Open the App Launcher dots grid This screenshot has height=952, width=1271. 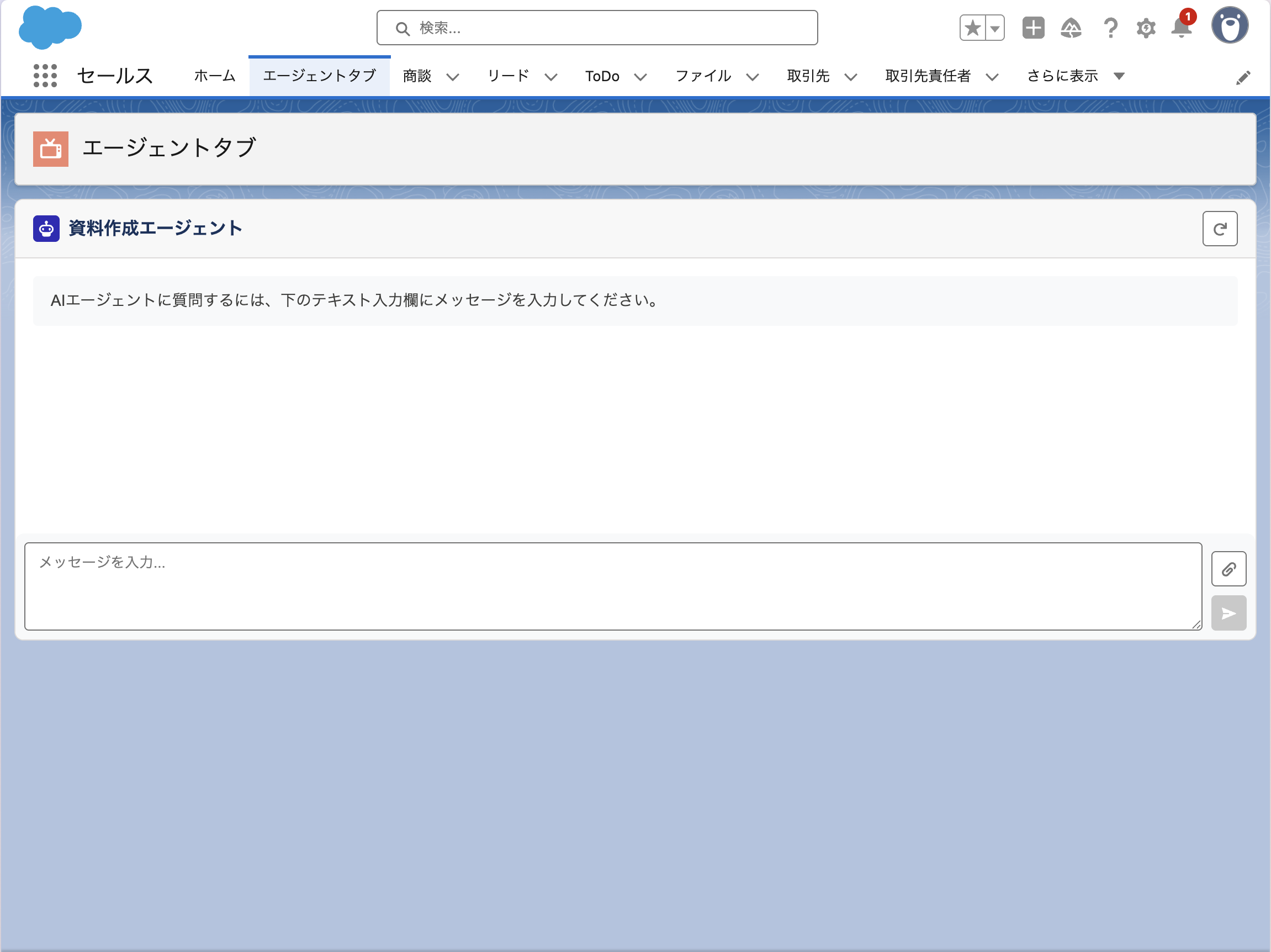(45, 76)
